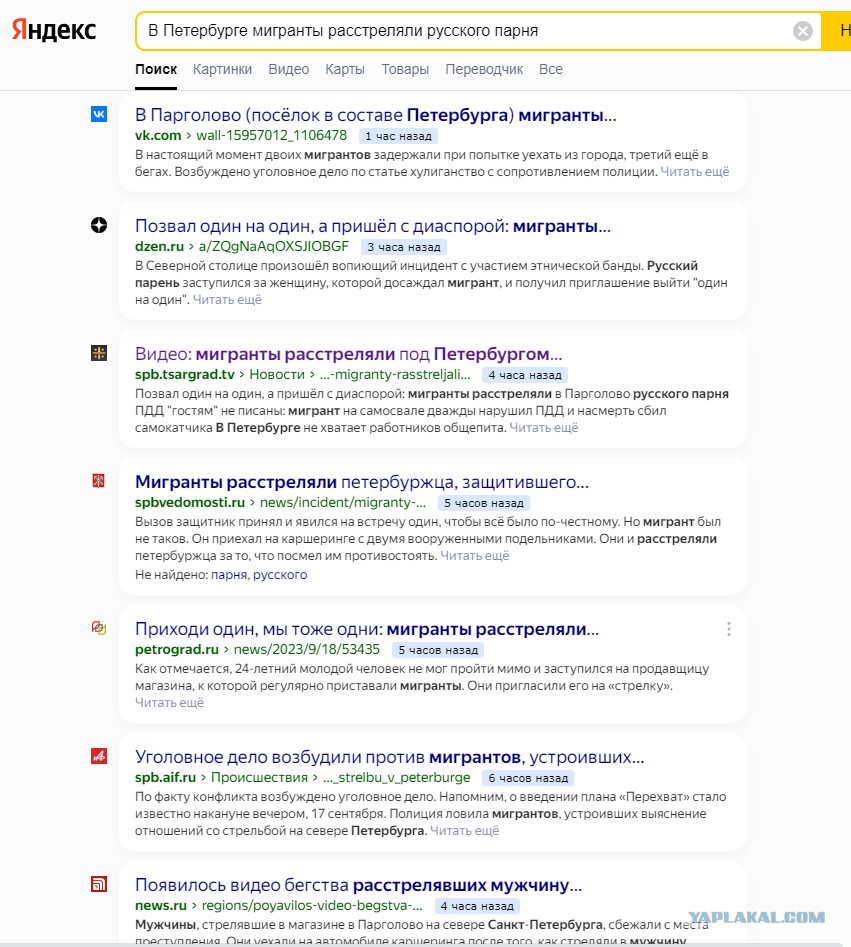Select the Поиск tab
Image resolution: width=851 pixels, height=947 pixels.
pos(156,69)
